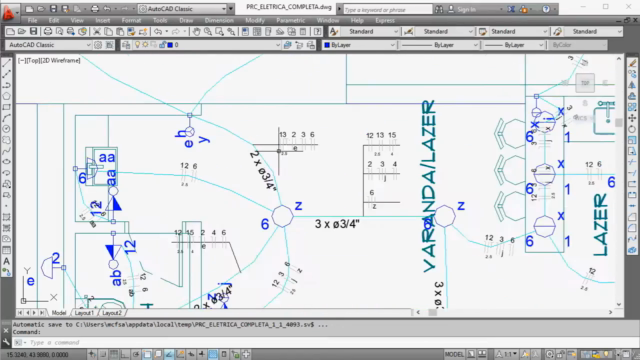Viewport: 640px width, 360px height.
Task: Toggle Ortho Mode in status bar
Action: point(125,354)
